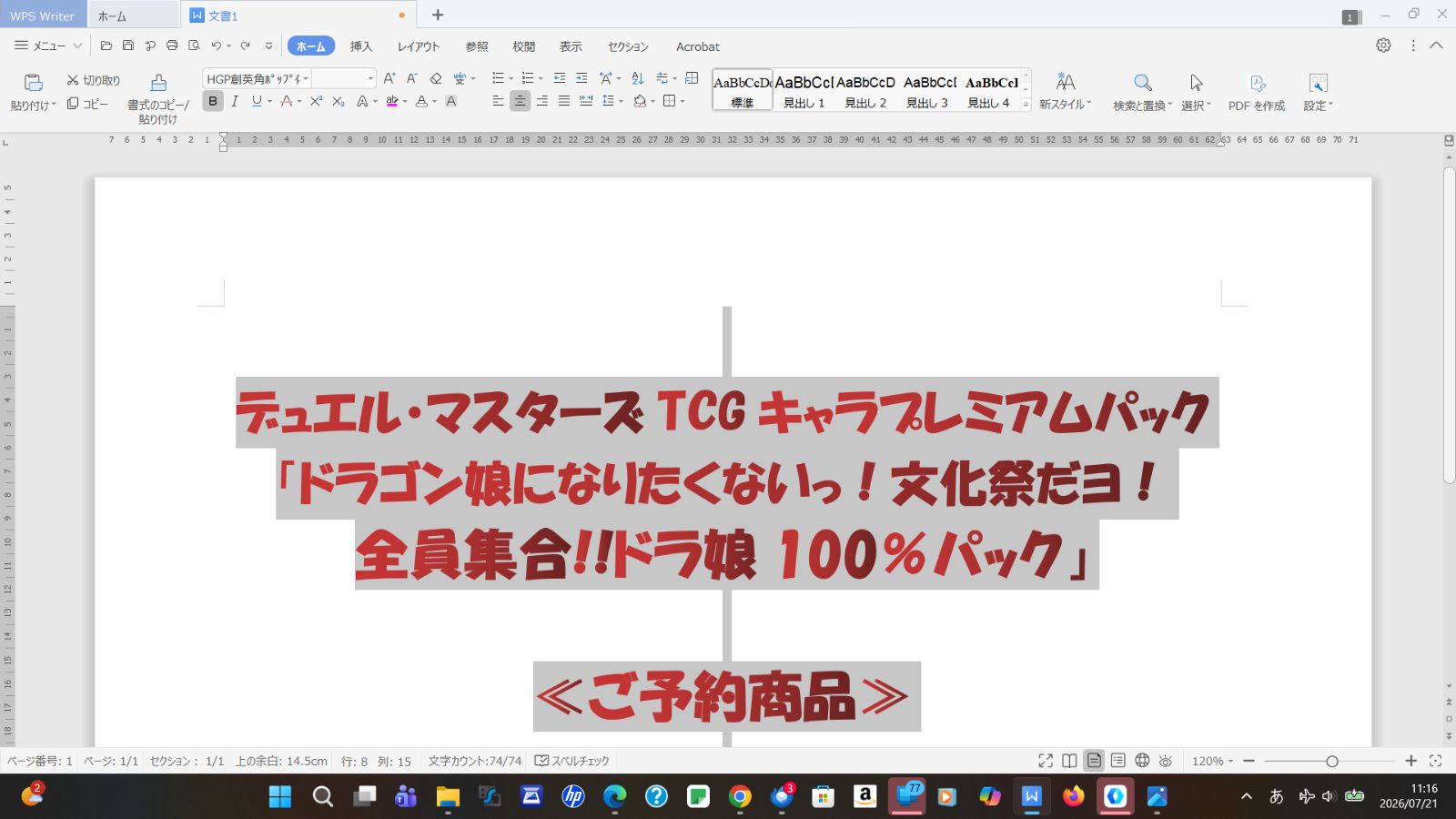This screenshot has height=819, width=1456.
Task: Switch to reading layout book icon
Action: click(1069, 761)
